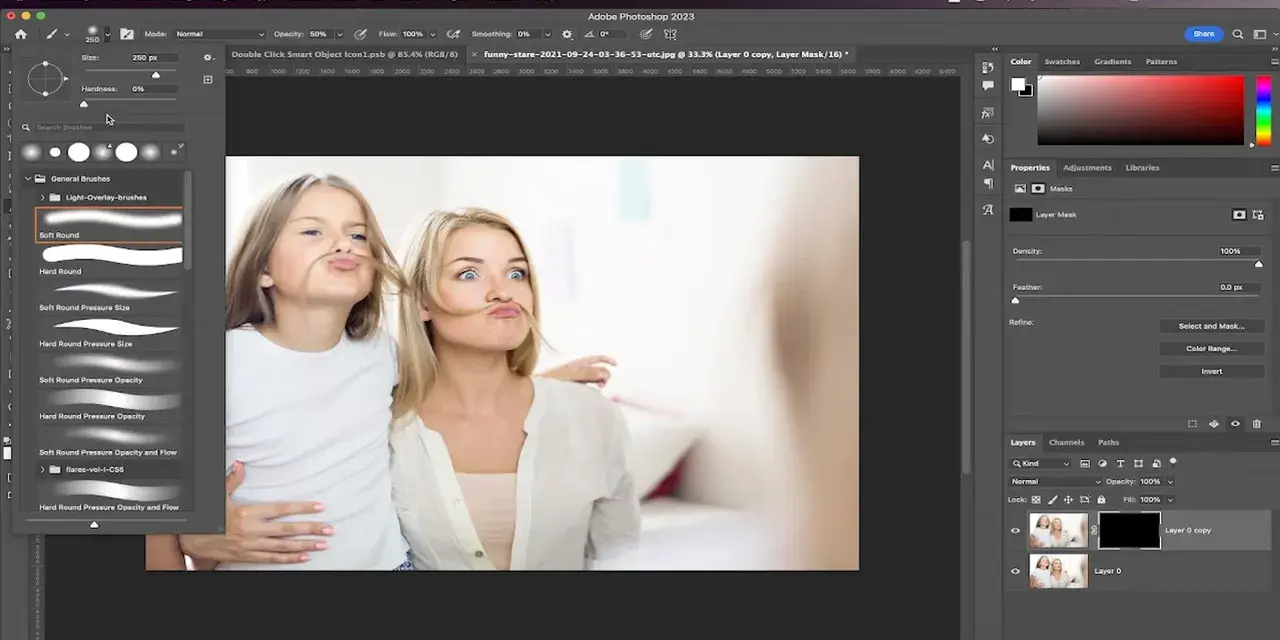Toggle mask visibility eye in Properties
The width and height of the screenshot is (1280, 640).
(1235, 424)
